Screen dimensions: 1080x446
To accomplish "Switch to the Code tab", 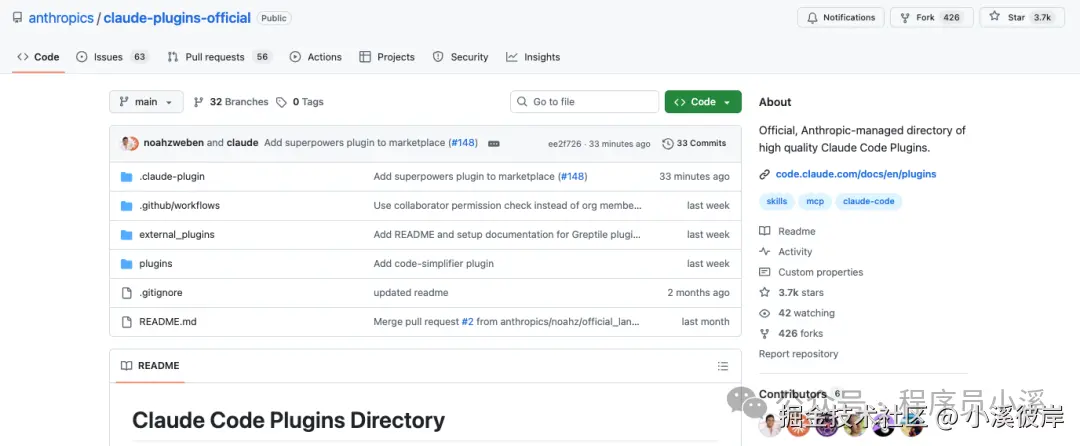I will [39, 57].
